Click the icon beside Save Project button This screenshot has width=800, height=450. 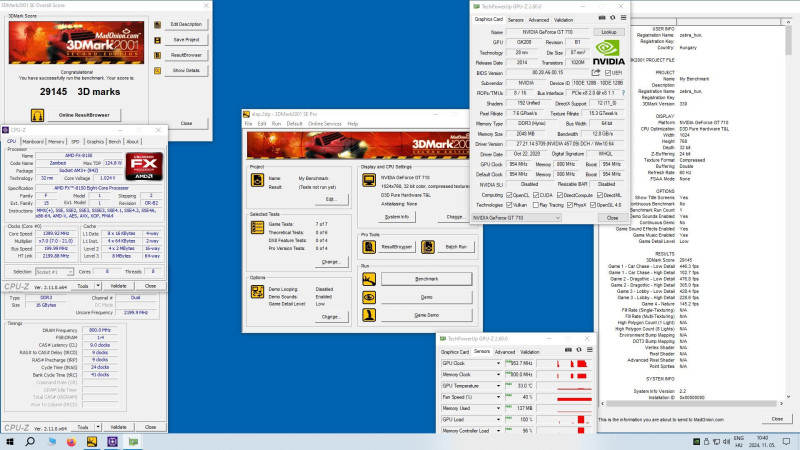tap(158, 40)
